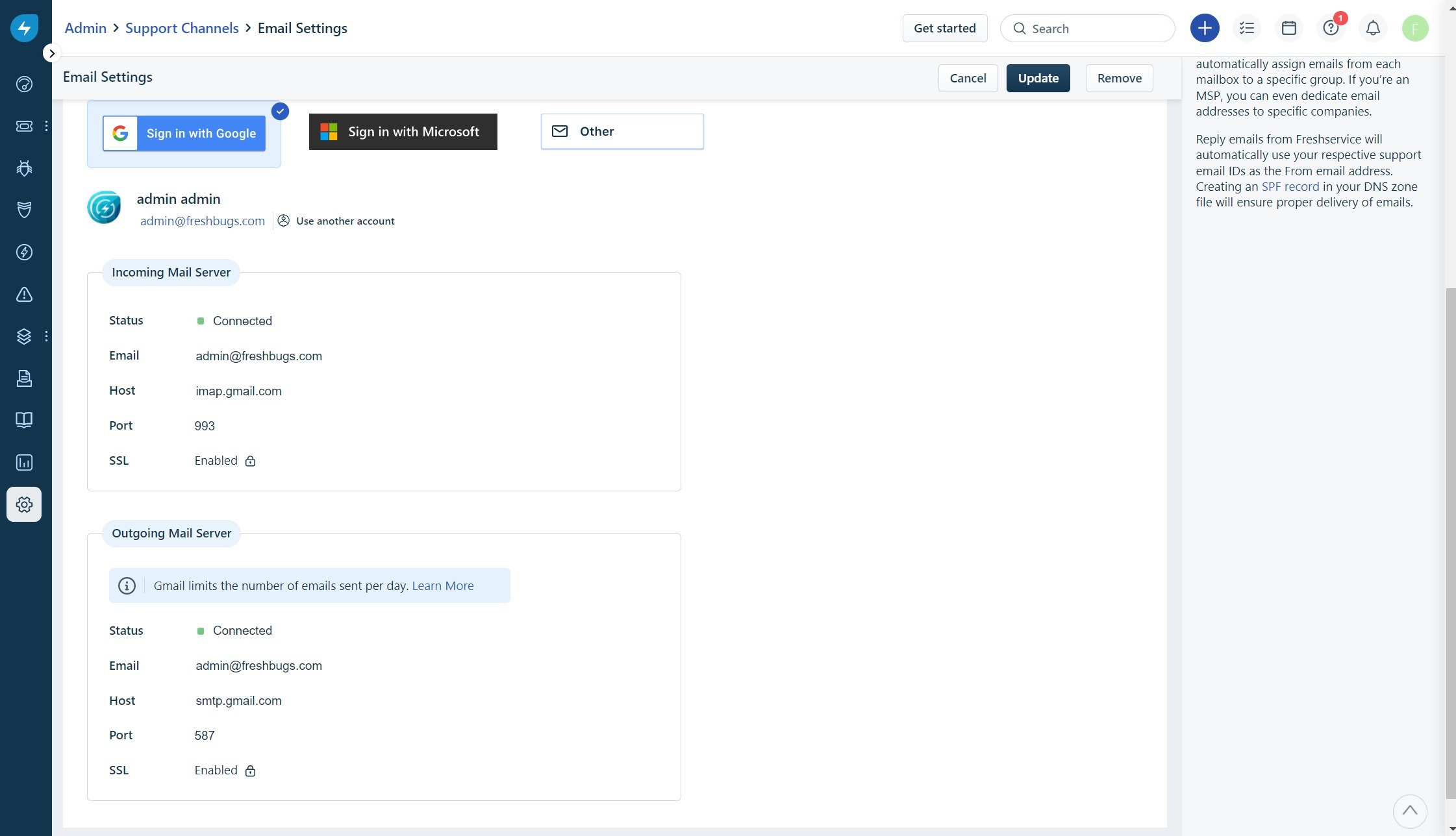Select the Sign in with Microsoft option
This screenshot has width=1456, height=836.
click(403, 132)
